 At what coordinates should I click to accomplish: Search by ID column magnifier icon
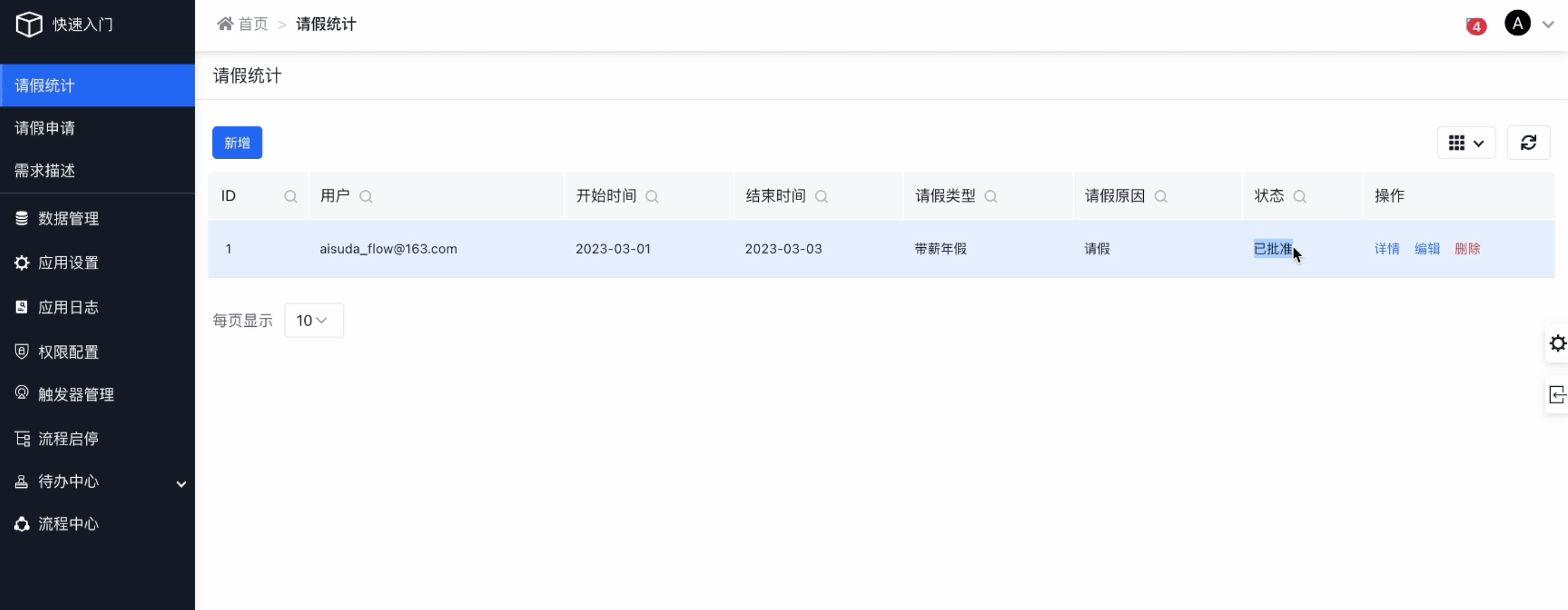coord(290,197)
